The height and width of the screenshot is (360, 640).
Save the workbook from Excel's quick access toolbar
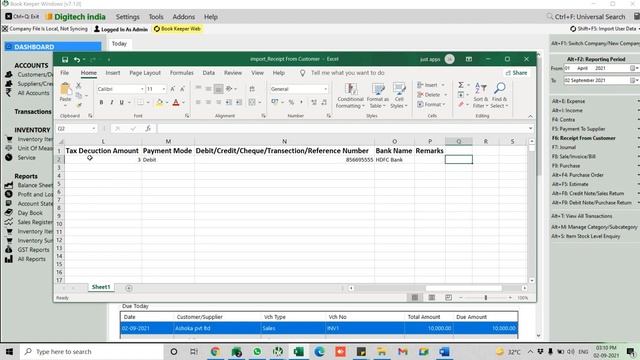click(65, 60)
